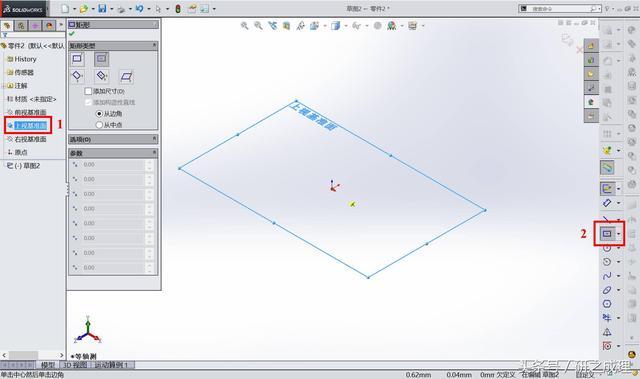640x379 pixels.
Task: Select the Corner Rectangle type icon
Action: click(x=77, y=59)
